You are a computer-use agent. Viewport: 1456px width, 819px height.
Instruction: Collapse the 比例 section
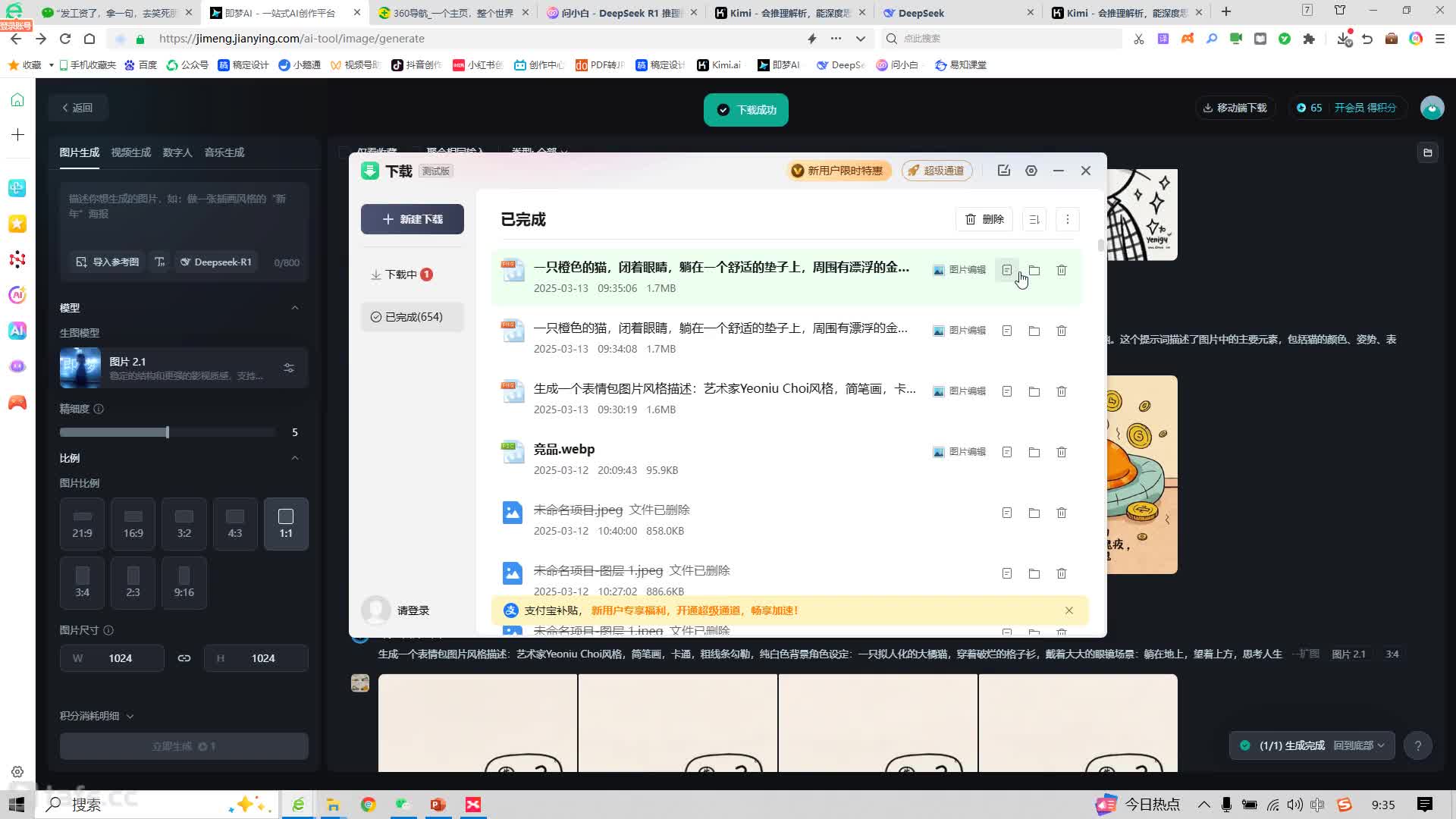click(296, 458)
